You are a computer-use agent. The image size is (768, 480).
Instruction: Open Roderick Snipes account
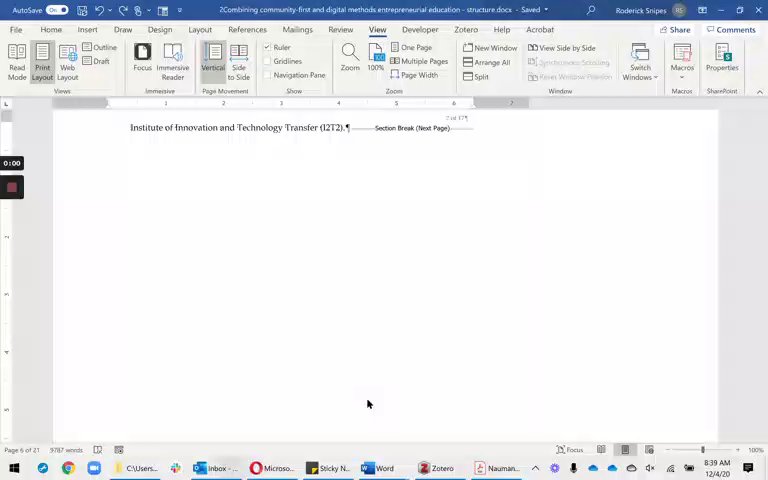point(650,10)
